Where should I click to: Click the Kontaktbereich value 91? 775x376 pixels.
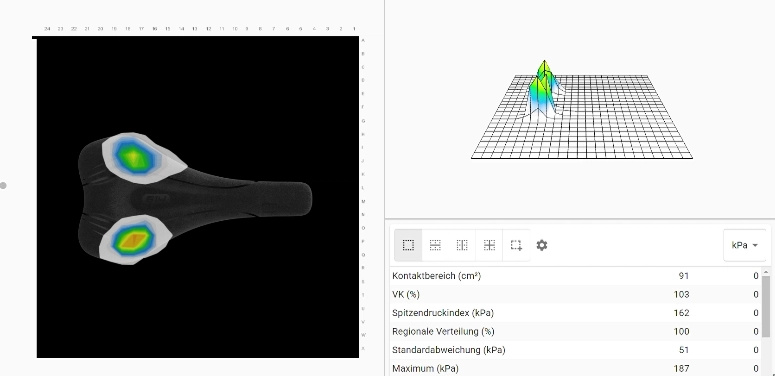tap(684, 276)
